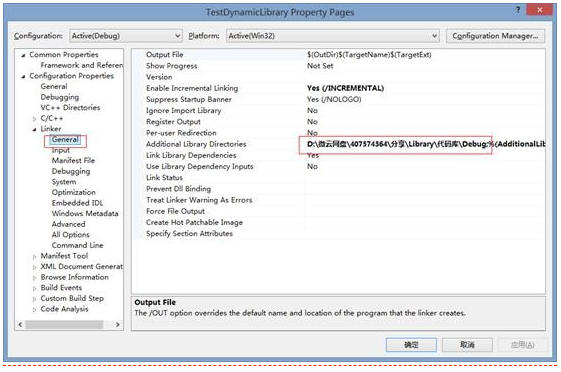Select Advanced under Linker

[68, 224]
